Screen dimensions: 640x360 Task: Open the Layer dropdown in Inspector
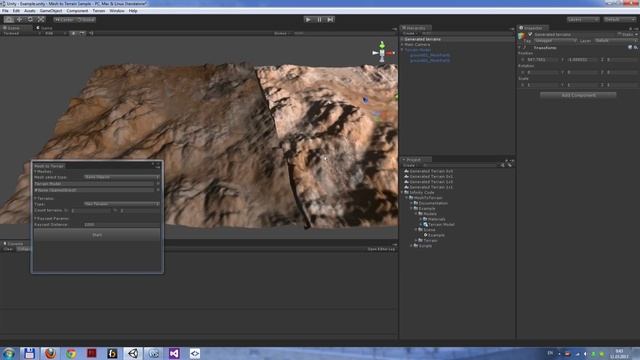[615, 41]
